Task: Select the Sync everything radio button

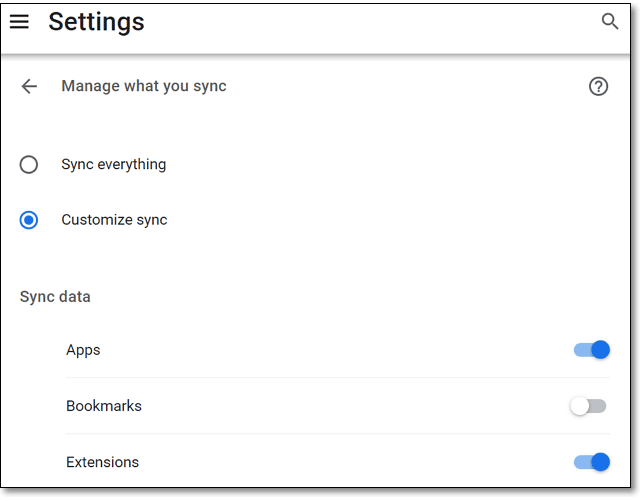Action: point(29,165)
